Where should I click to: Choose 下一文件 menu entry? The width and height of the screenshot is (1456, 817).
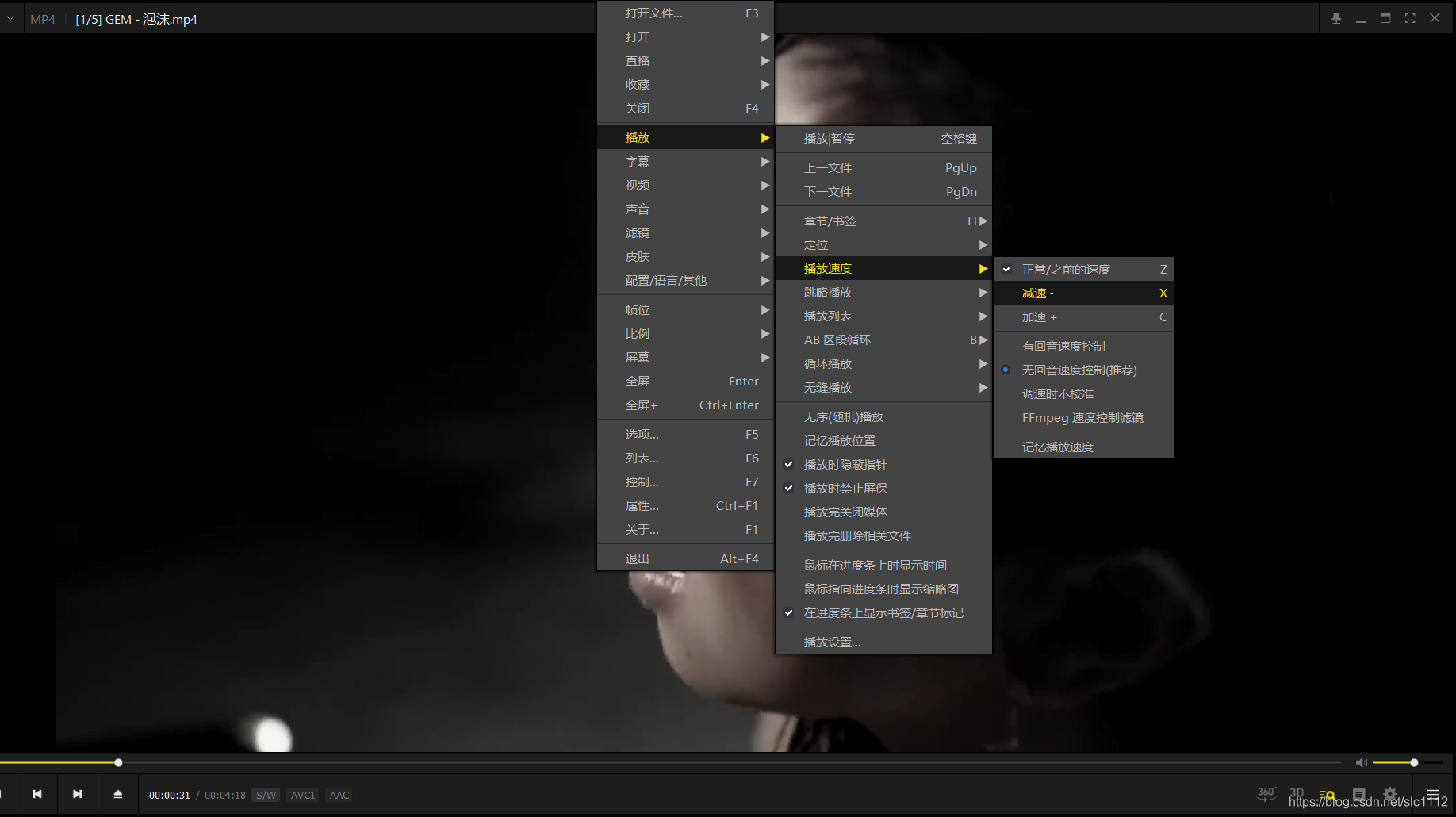tap(883, 192)
